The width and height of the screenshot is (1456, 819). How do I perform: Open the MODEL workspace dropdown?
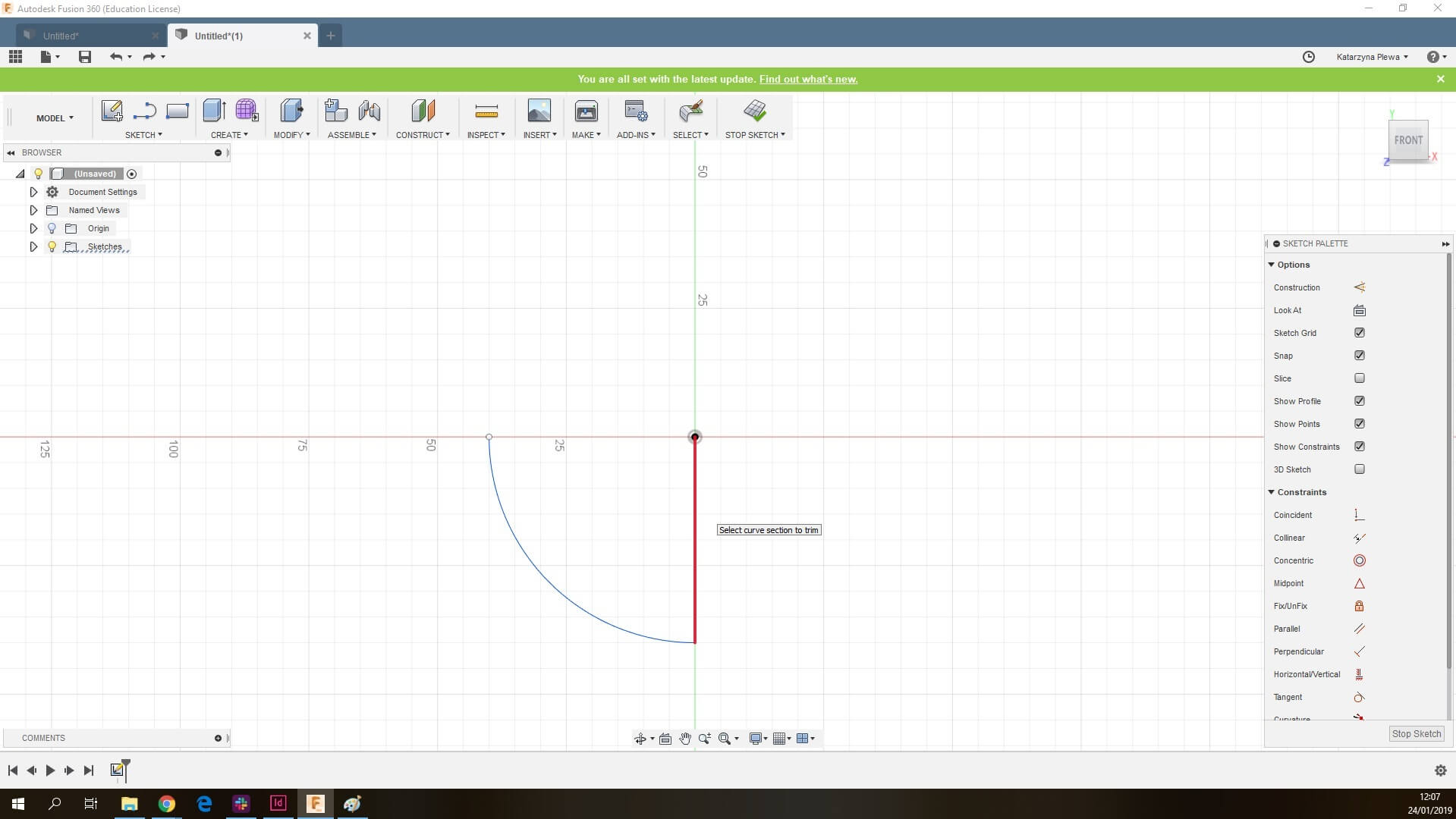[55, 118]
